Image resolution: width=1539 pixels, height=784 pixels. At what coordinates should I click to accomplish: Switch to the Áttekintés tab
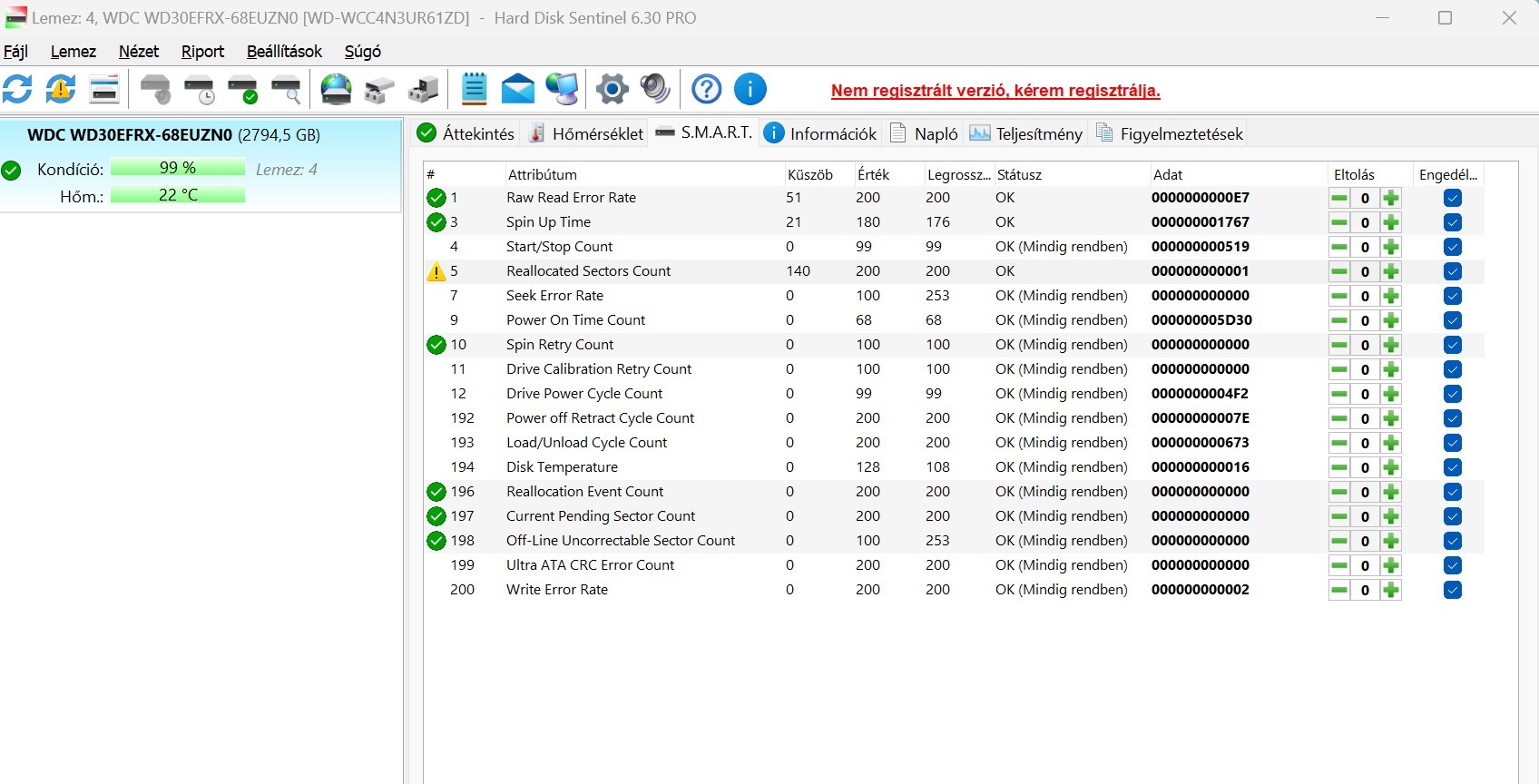[466, 133]
